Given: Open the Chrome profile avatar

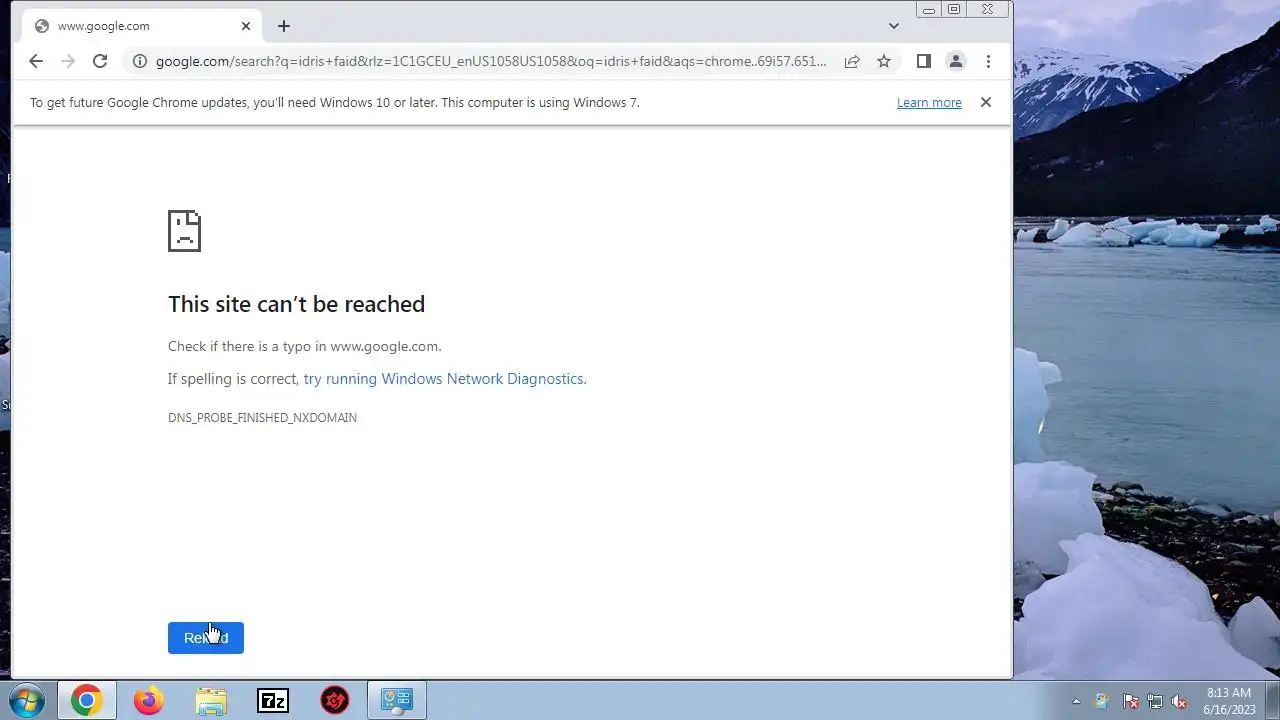Looking at the screenshot, I should pos(956,61).
